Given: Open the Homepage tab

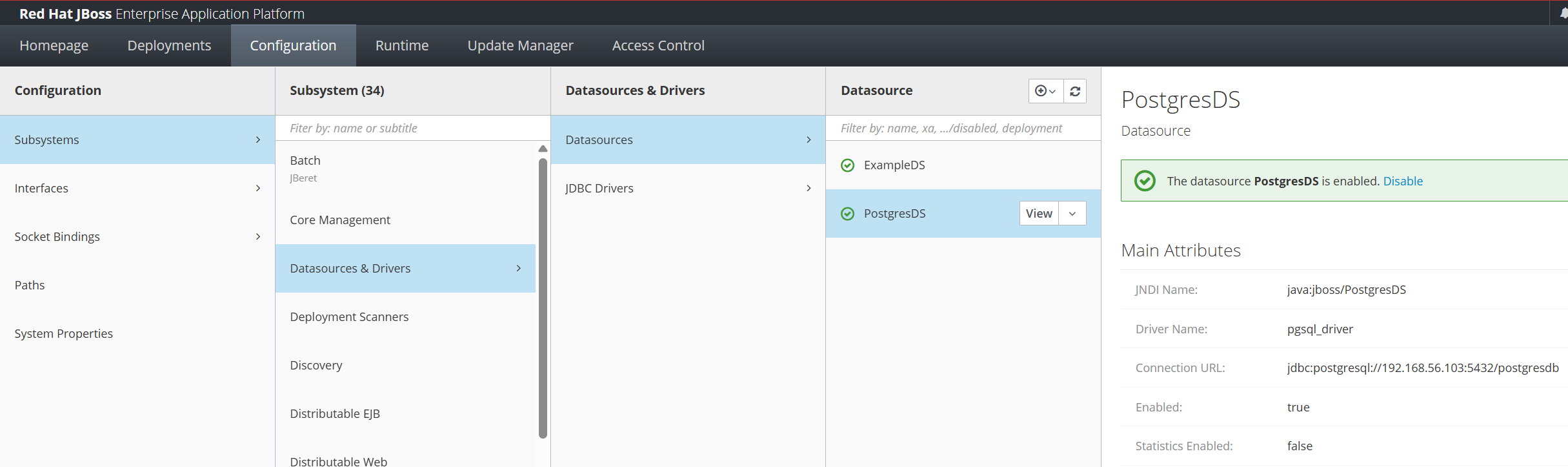Looking at the screenshot, I should [x=54, y=46].
